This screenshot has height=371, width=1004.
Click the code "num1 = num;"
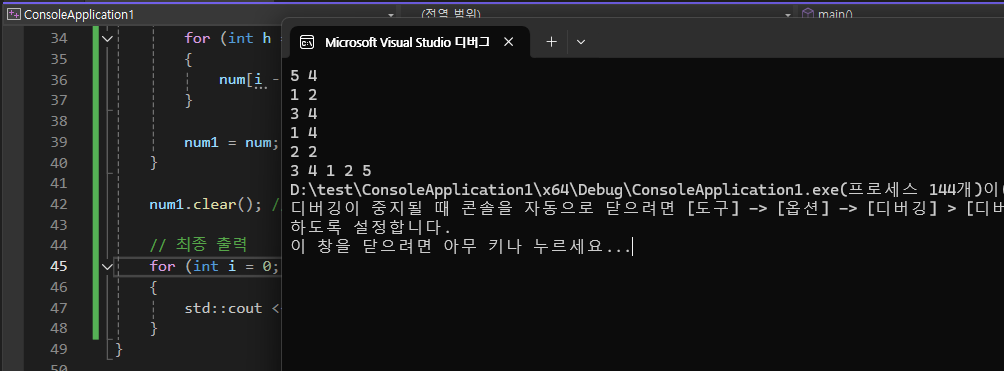click(x=232, y=142)
